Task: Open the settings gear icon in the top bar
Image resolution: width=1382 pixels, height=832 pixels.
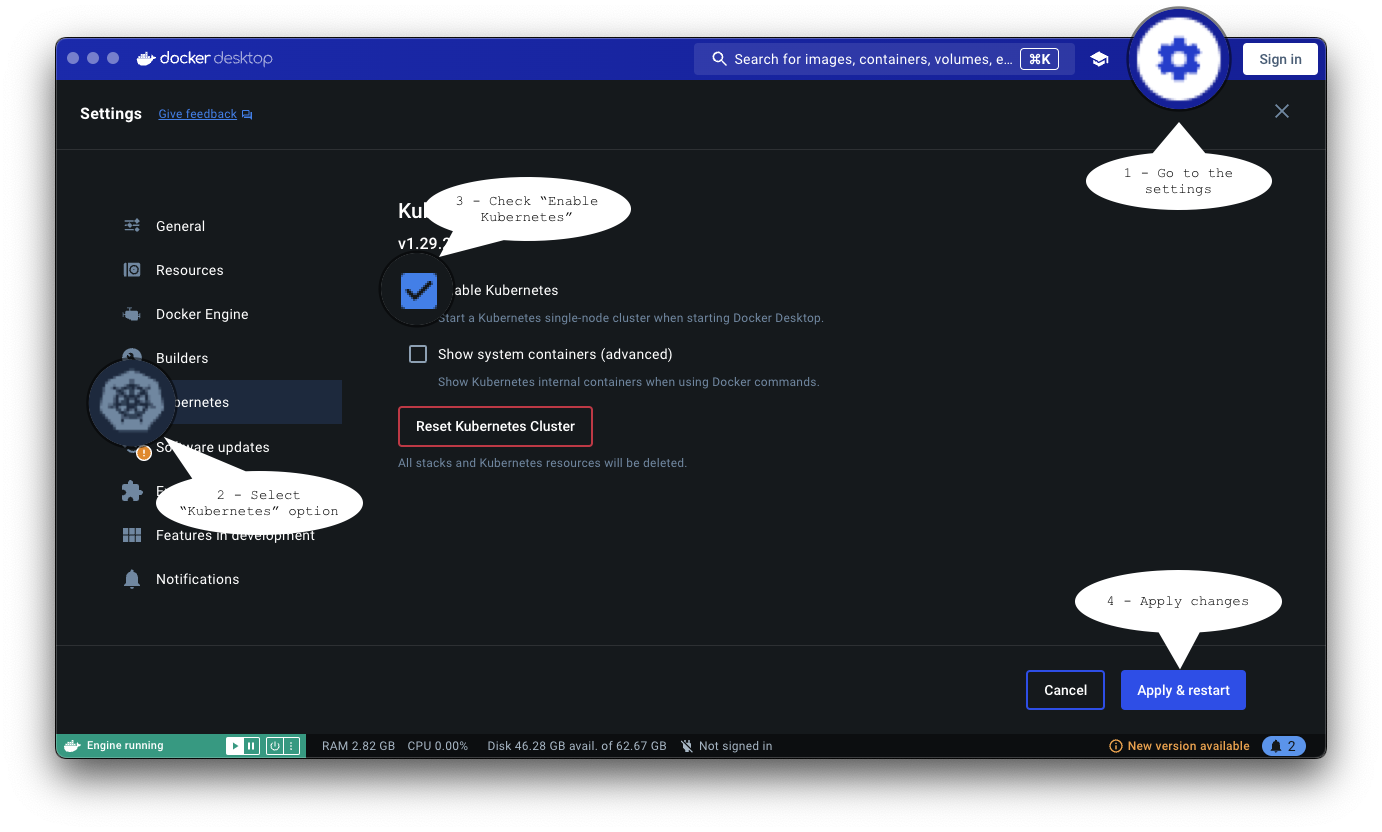Action: (1178, 60)
